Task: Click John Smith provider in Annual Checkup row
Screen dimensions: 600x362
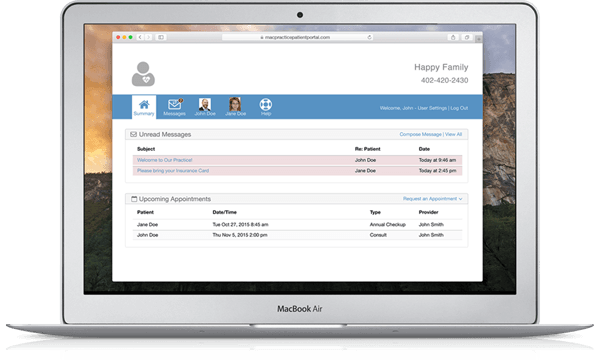Action: [x=431, y=225]
